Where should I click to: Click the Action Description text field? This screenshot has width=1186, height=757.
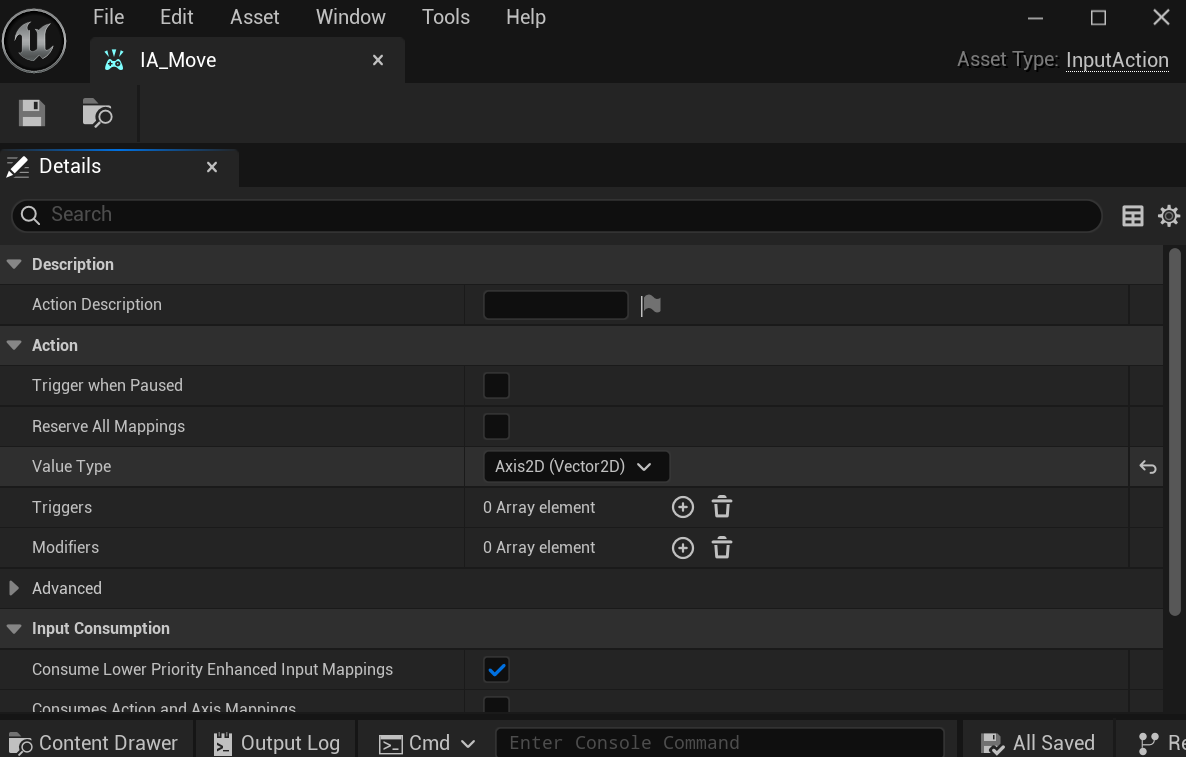pos(555,305)
